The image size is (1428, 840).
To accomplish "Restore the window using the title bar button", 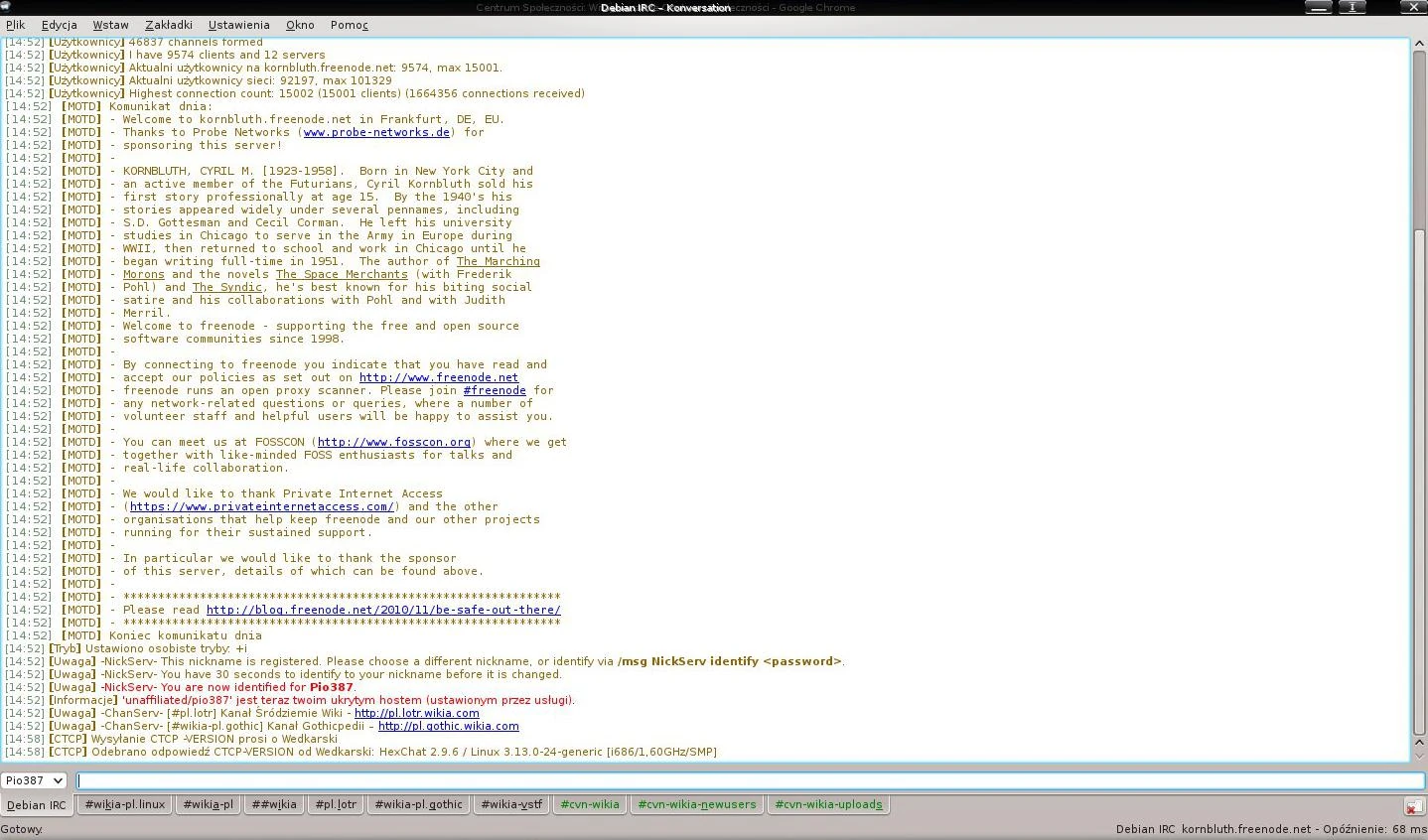I will point(1352,7).
